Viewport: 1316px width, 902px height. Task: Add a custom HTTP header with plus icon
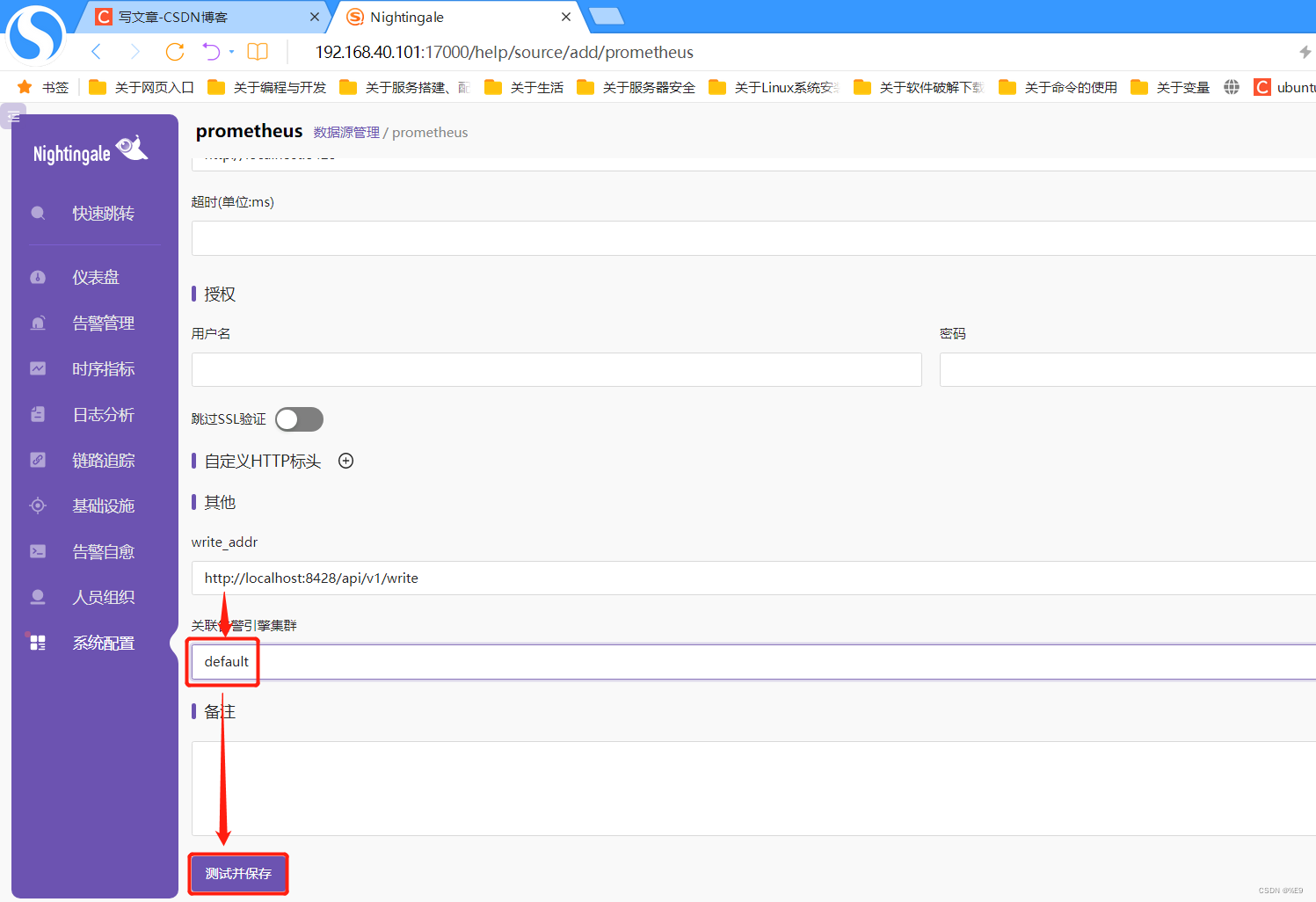pyautogui.click(x=346, y=461)
